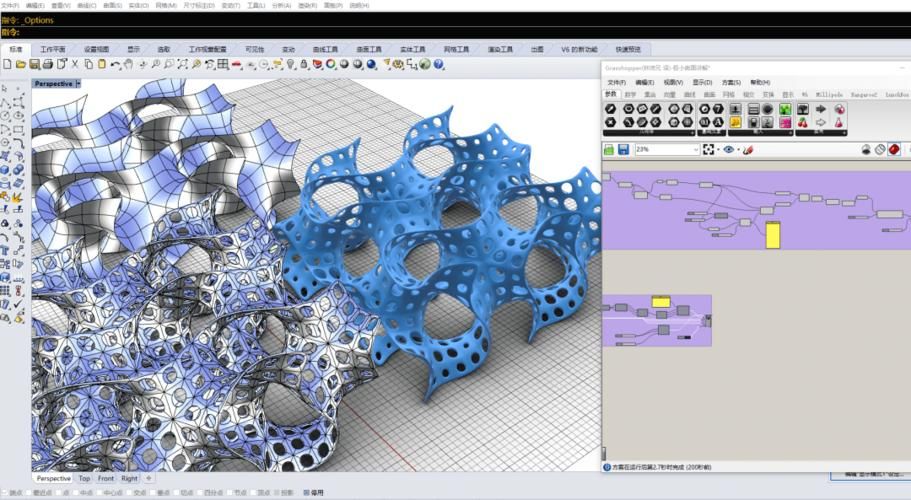
Task: Click the Grasshopper open document green icon
Action: (x=609, y=149)
